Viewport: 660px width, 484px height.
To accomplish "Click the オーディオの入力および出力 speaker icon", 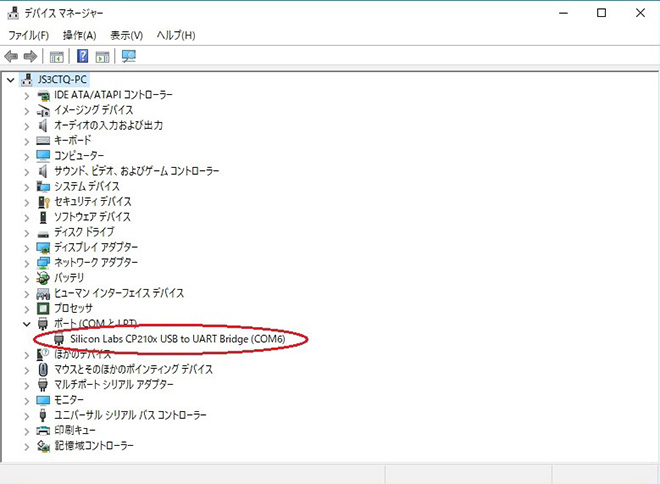I will coord(43,125).
